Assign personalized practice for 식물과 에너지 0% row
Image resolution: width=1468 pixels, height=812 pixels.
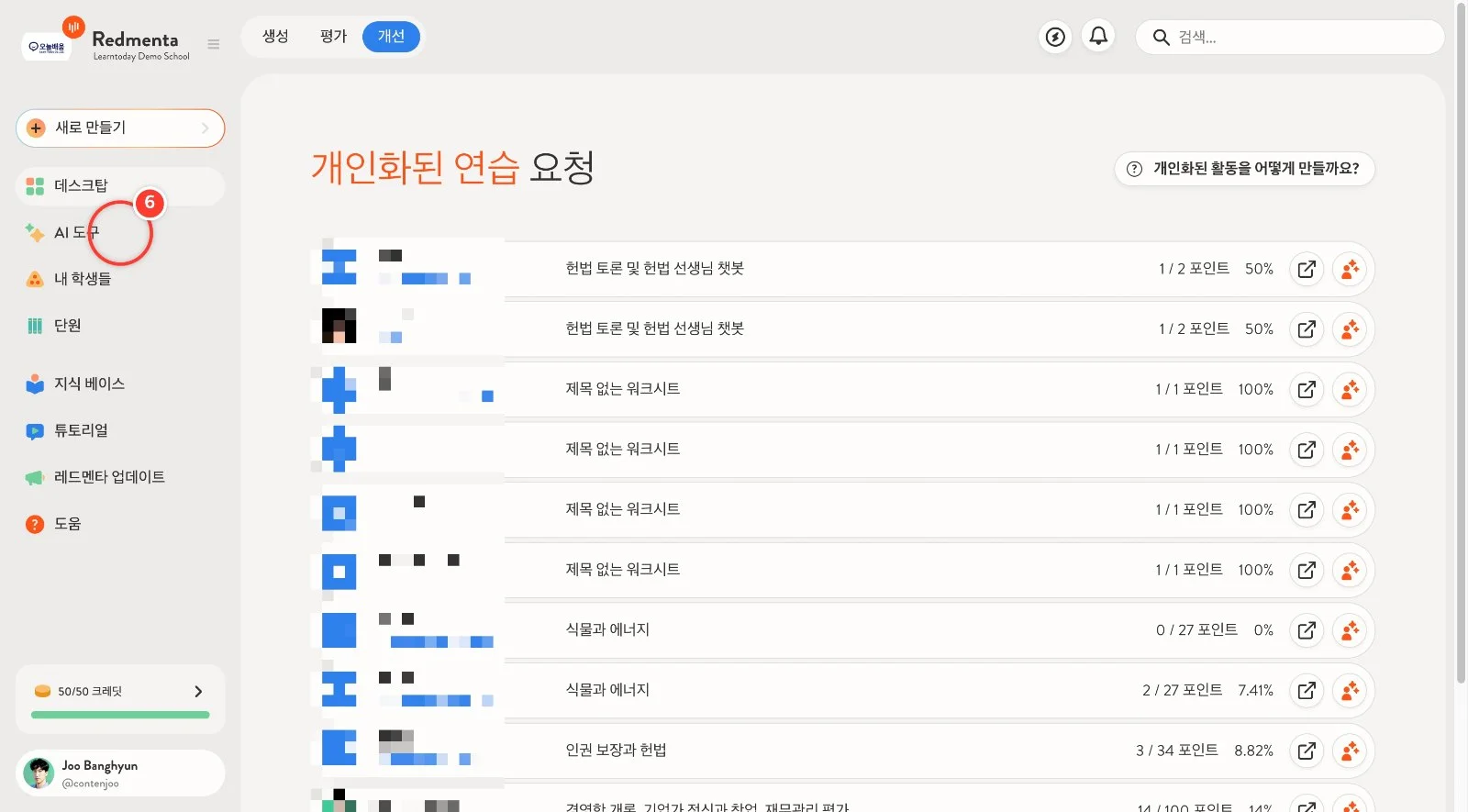1350,630
